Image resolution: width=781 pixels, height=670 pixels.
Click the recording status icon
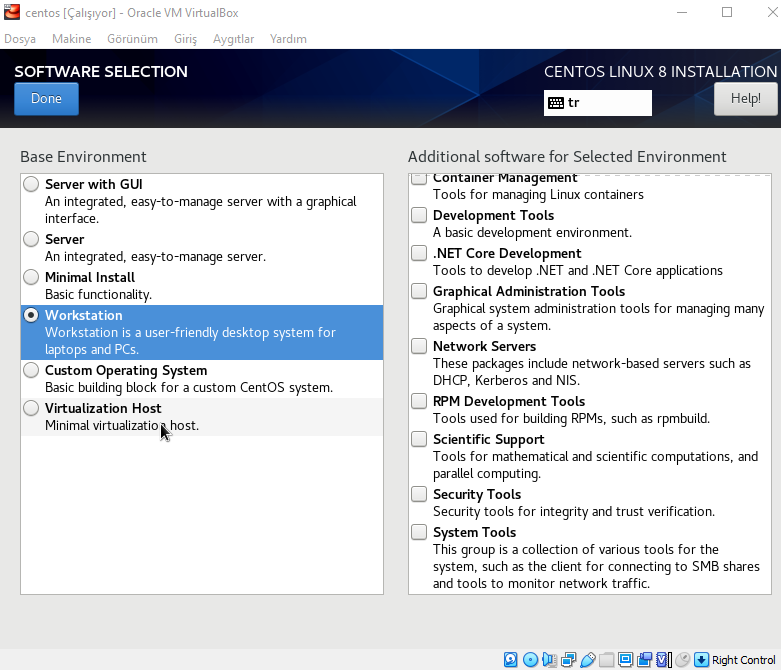click(x=645, y=660)
